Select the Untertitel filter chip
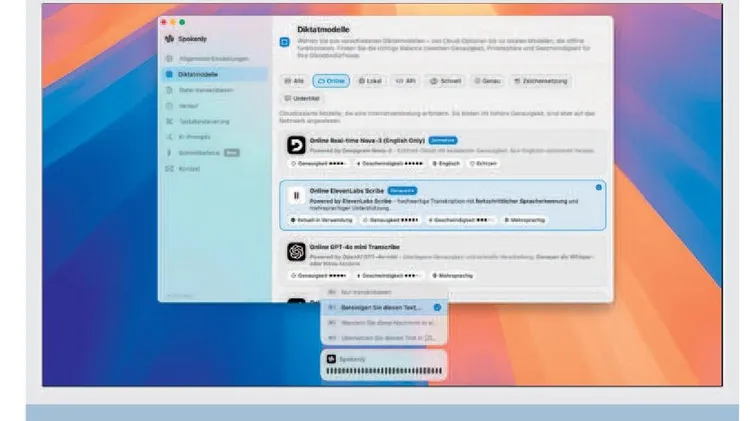750x421 pixels. [x=302, y=99]
